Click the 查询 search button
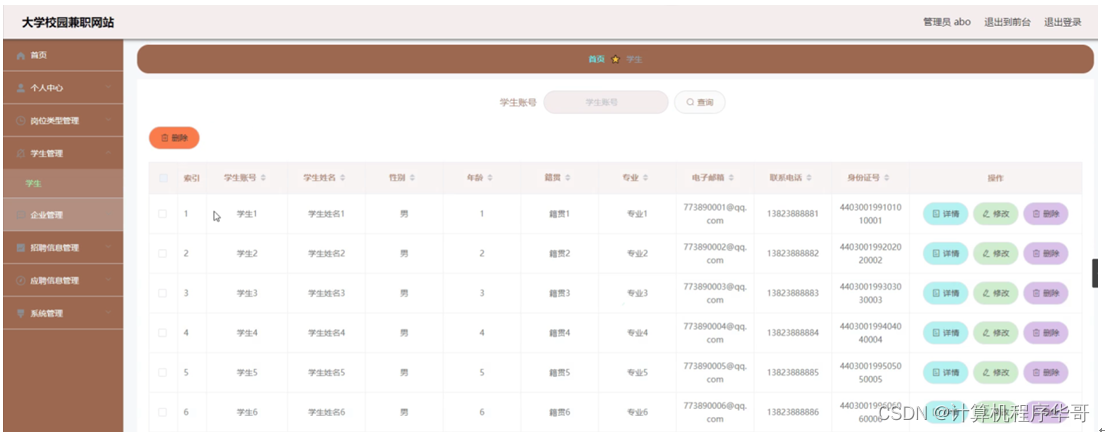The width and height of the screenshot is (1105, 432). point(700,102)
